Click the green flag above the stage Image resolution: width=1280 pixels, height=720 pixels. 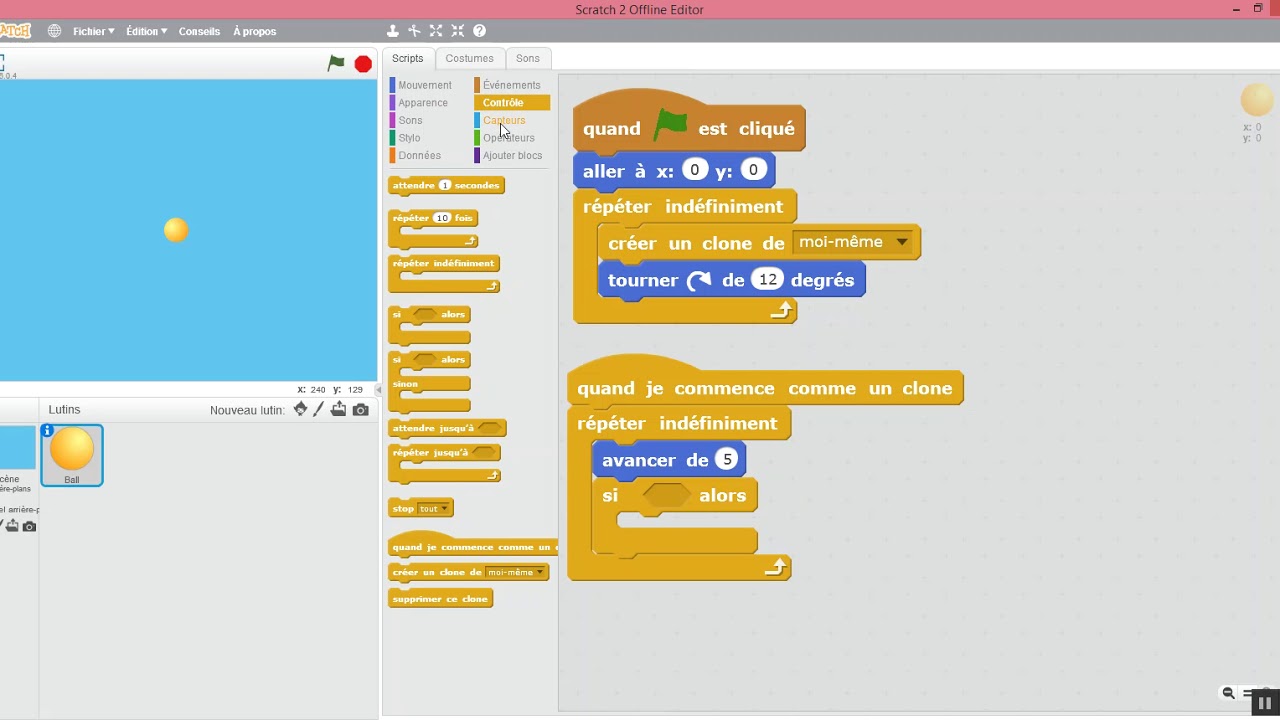tap(336, 63)
